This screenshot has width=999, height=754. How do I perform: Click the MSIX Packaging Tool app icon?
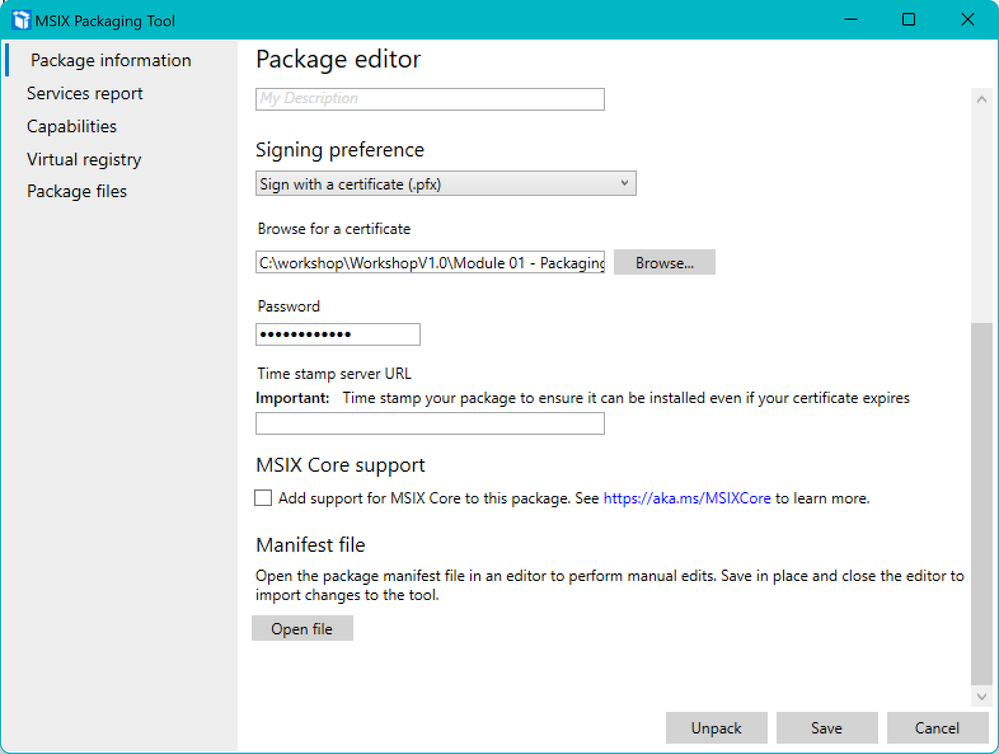[x=21, y=20]
